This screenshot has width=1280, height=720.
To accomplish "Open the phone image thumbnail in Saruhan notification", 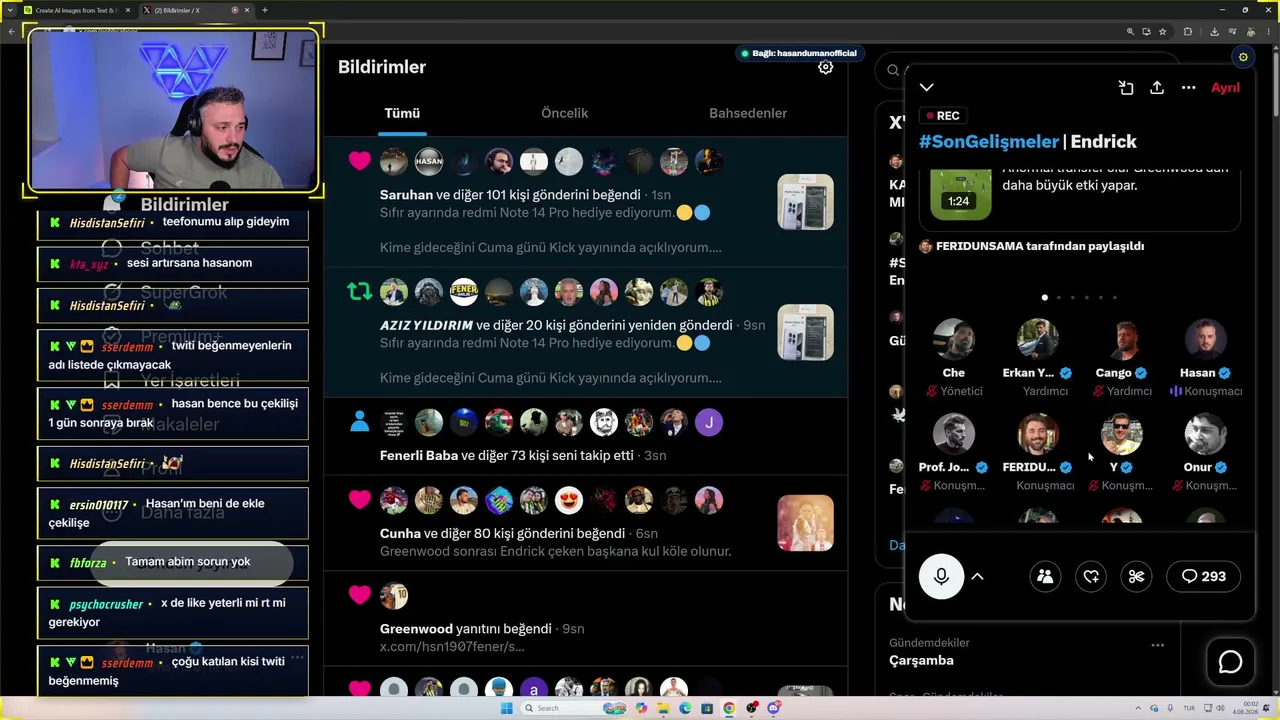I will 805,202.
